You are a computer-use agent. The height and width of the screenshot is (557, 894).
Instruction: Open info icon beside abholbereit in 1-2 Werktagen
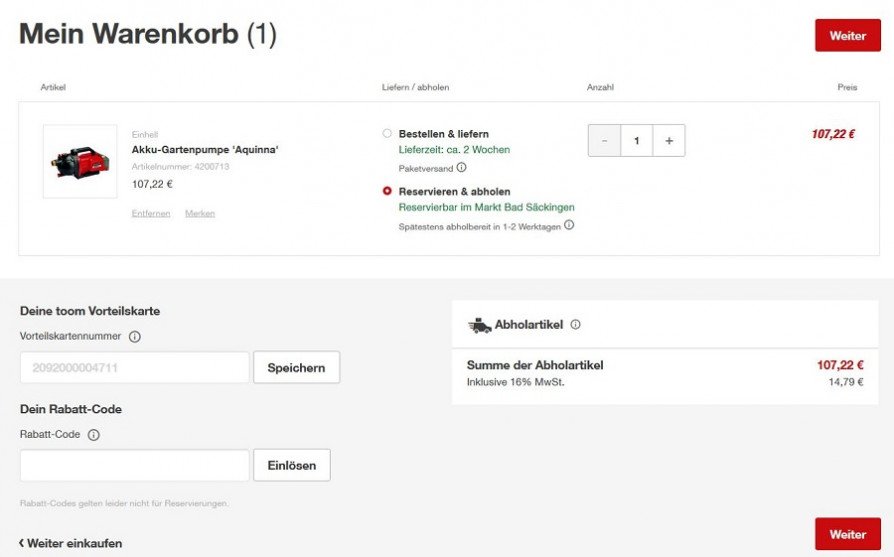(569, 225)
